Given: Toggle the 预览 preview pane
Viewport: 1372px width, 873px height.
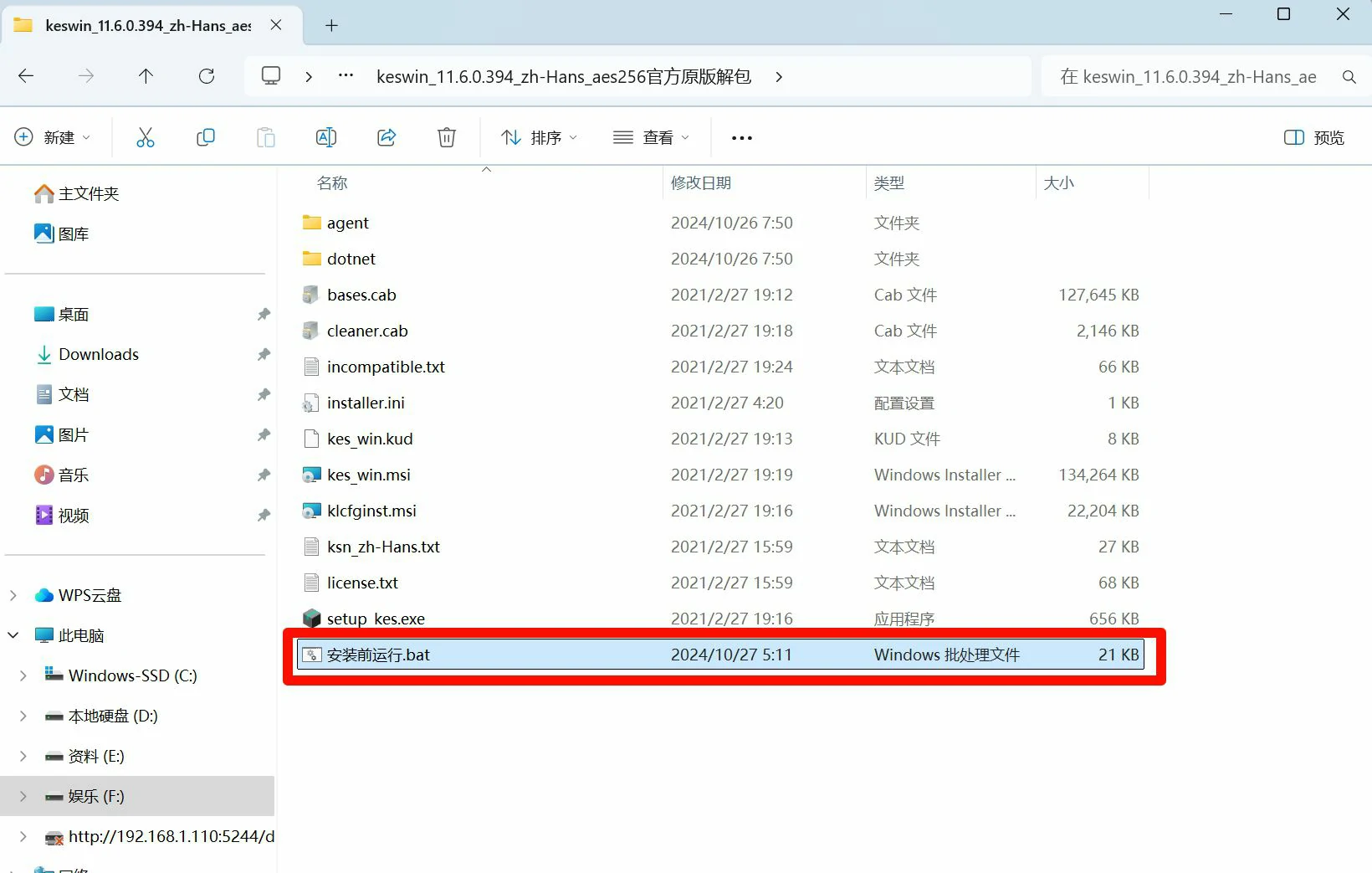Looking at the screenshot, I should click(1313, 137).
